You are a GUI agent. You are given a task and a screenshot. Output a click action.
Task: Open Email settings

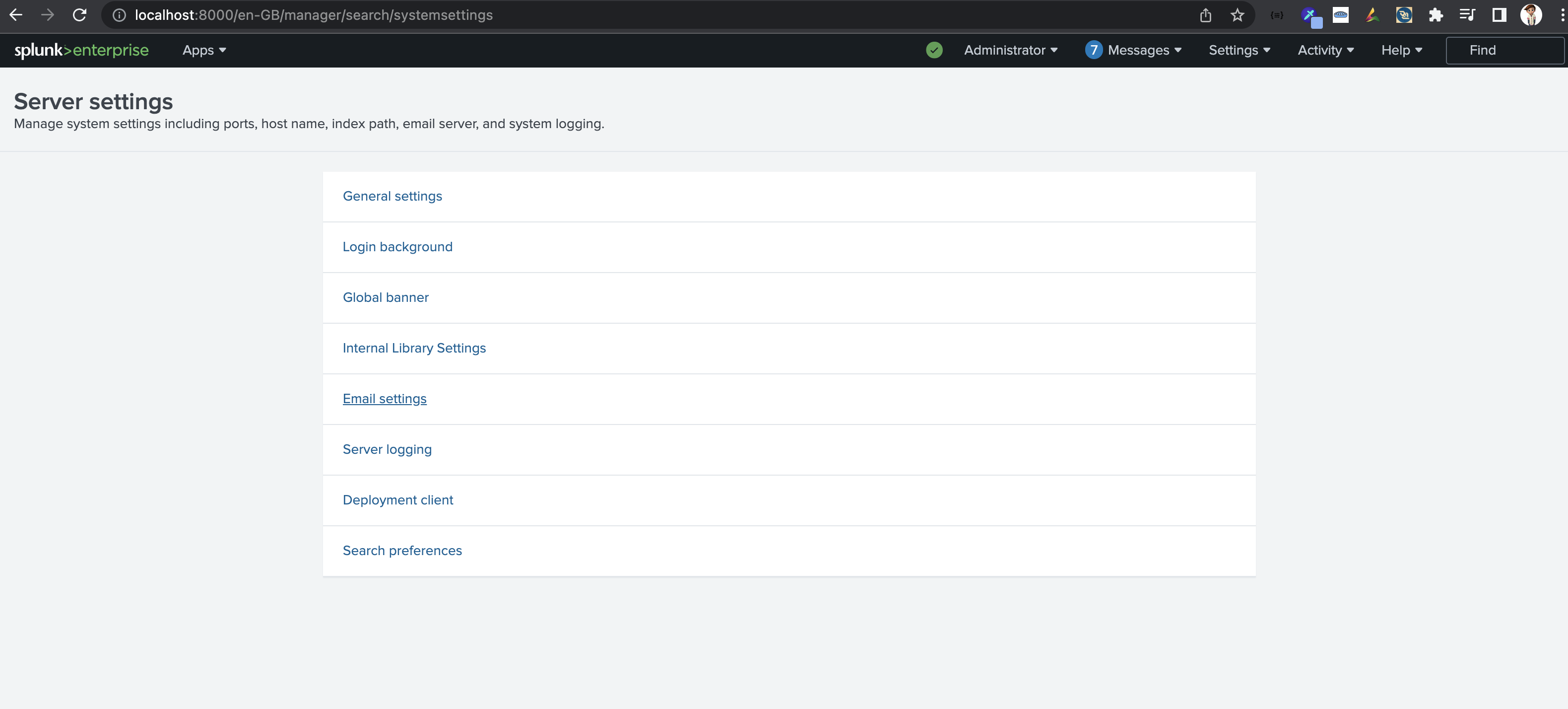point(385,398)
